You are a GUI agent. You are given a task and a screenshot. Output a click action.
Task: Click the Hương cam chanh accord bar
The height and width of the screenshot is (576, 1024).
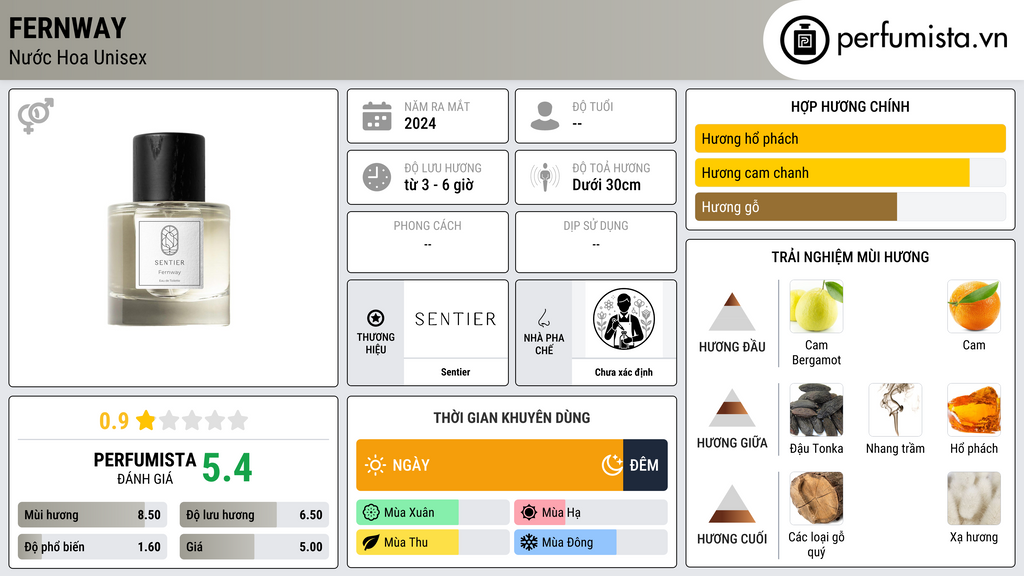[x=850, y=172]
